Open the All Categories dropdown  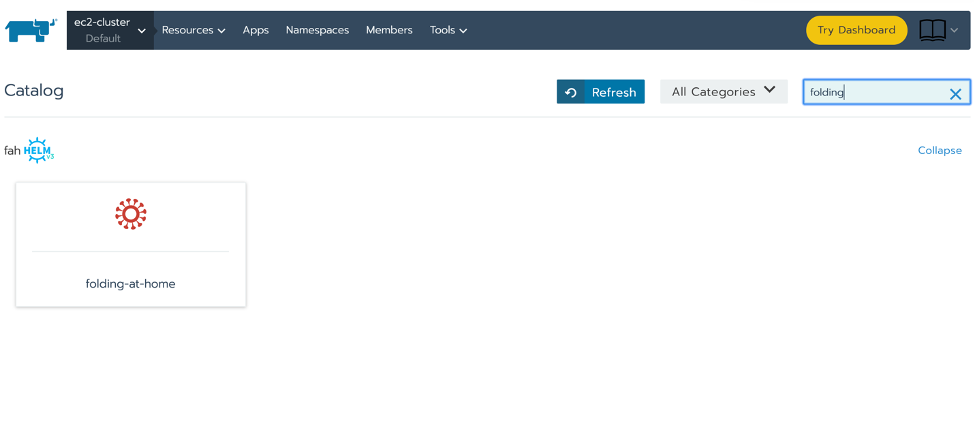pos(723,91)
